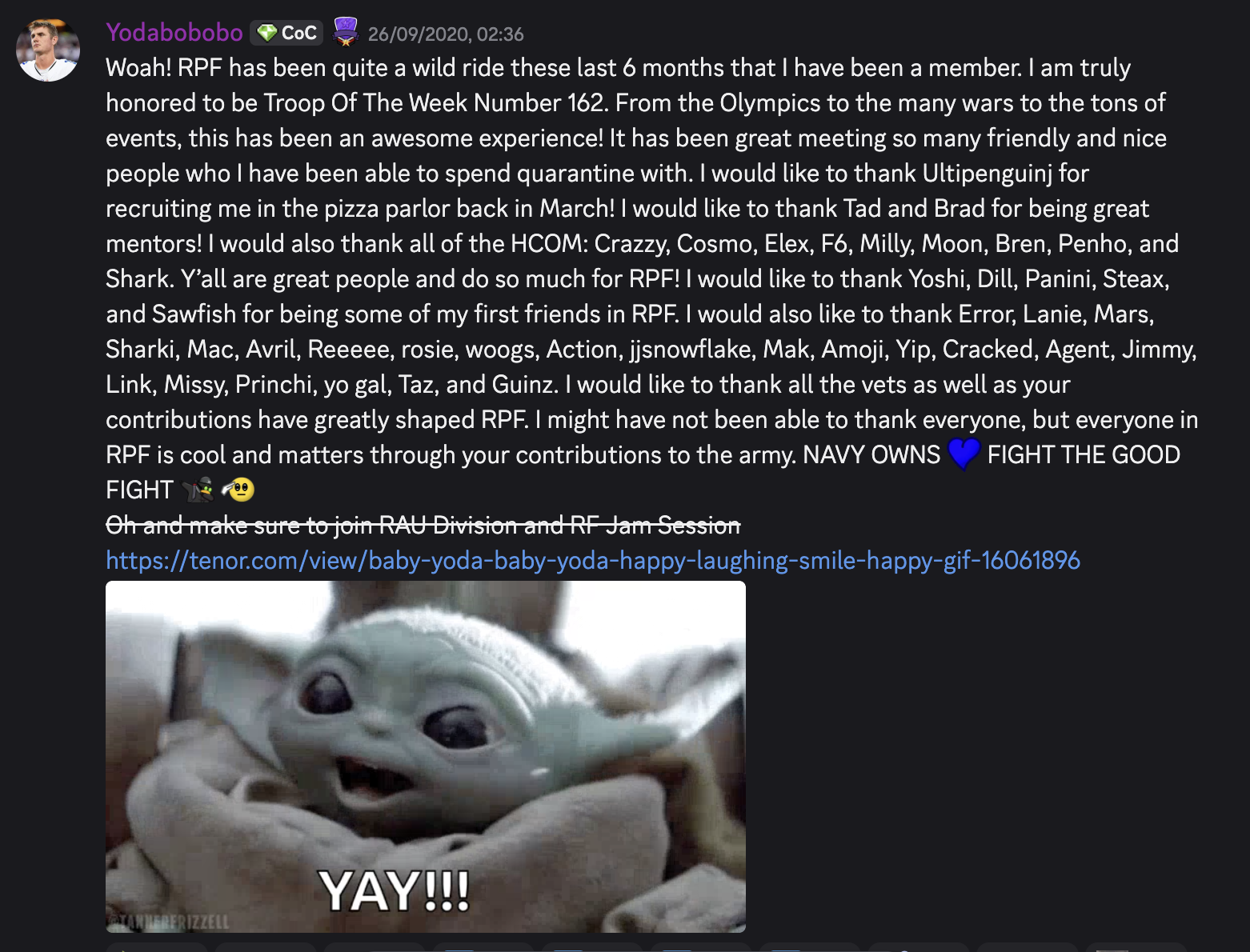Screen dimensions: 1250x952
Task: Click the purple top hat role icon
Action: (x=346, y=31)
